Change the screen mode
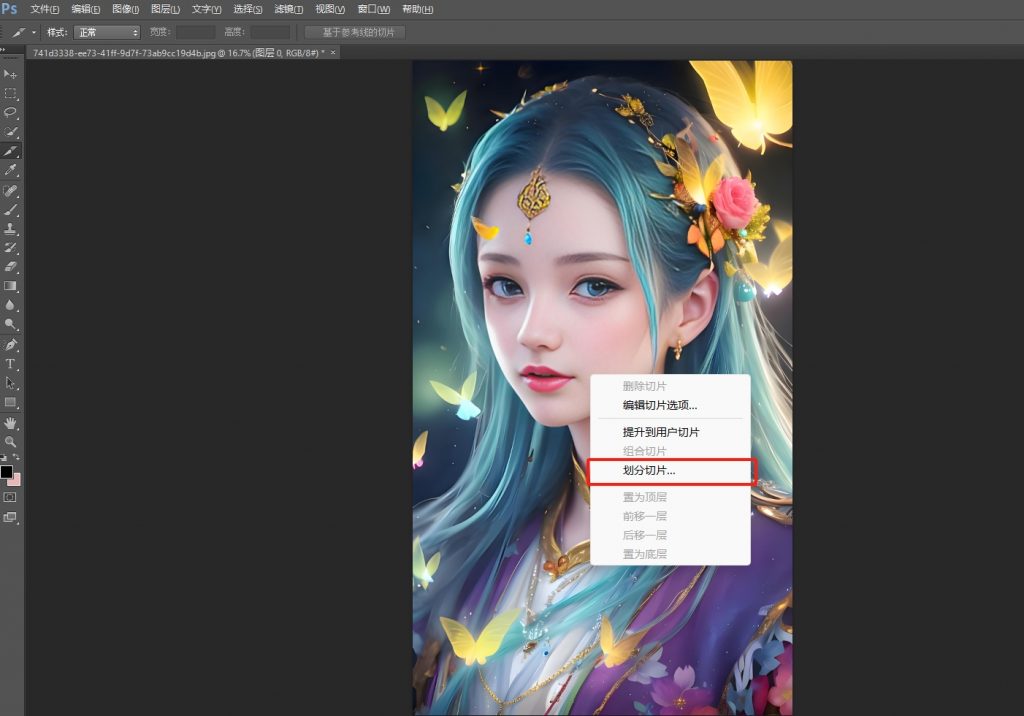This screenshot has width=1024, height=716. click(x=10, y=517)
